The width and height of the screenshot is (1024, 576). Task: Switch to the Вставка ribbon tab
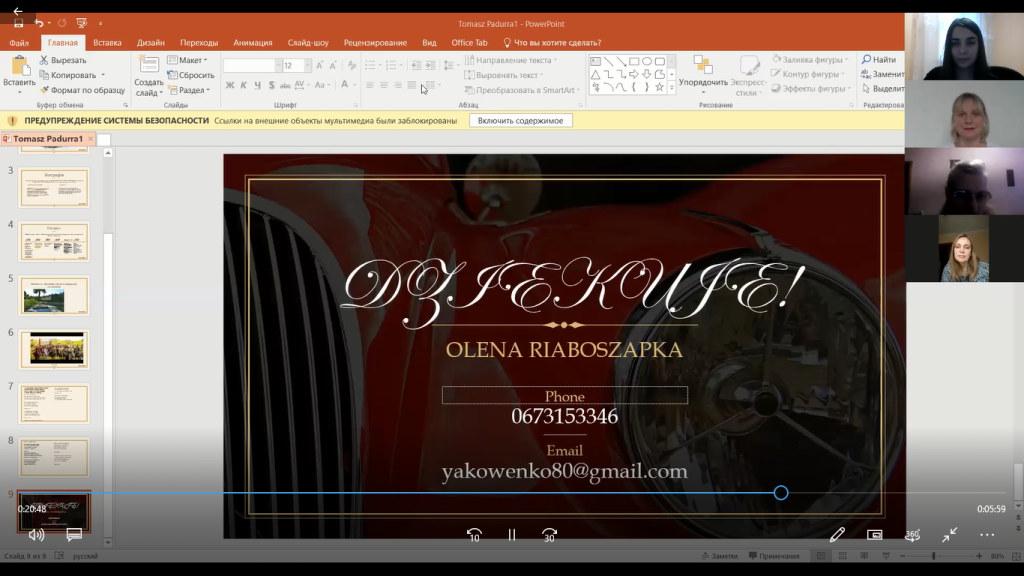107,42
